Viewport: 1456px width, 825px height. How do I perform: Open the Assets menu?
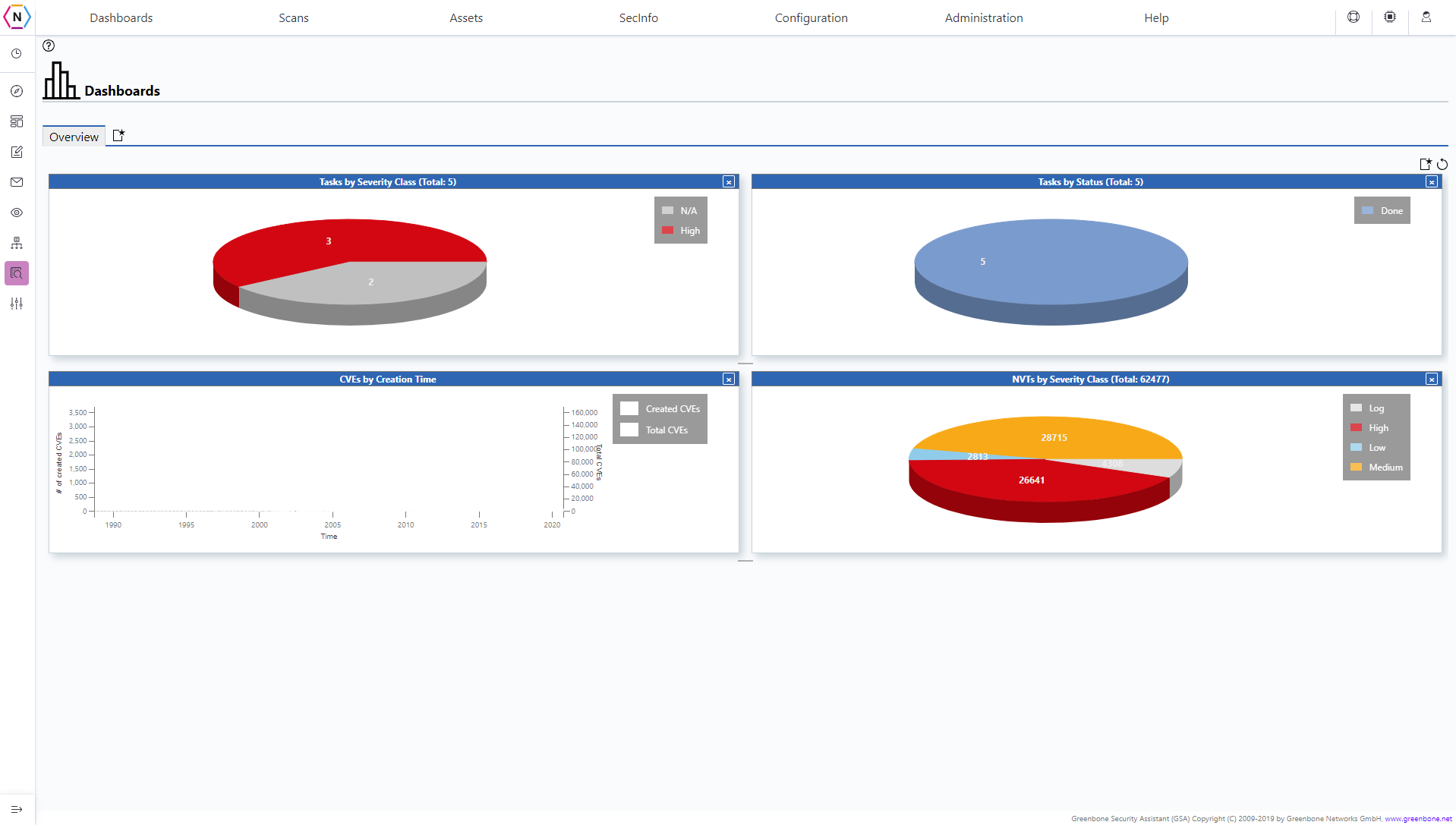(466, 17)
